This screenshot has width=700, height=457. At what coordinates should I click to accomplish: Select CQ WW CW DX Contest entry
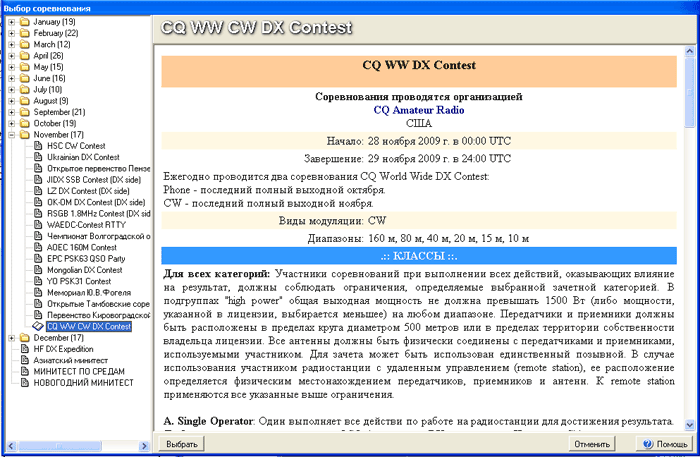pos(89,327)
